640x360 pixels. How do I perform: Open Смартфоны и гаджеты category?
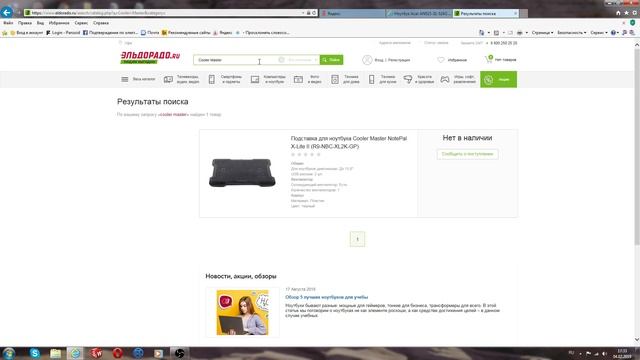(225, 79)
